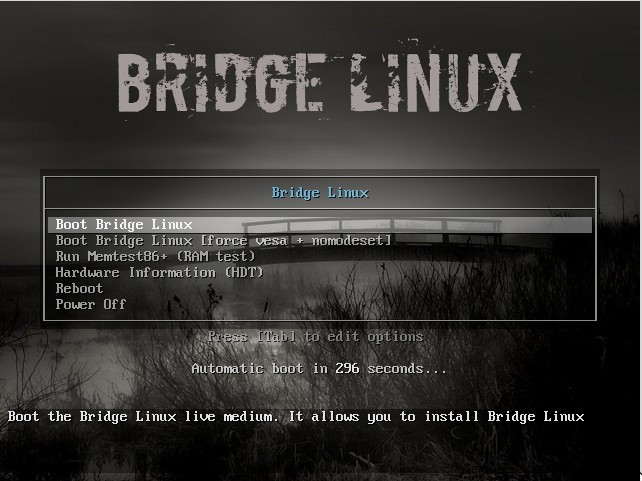
Task: Click the wooden bridge in the background photo
Action: (x=371, y=233)
